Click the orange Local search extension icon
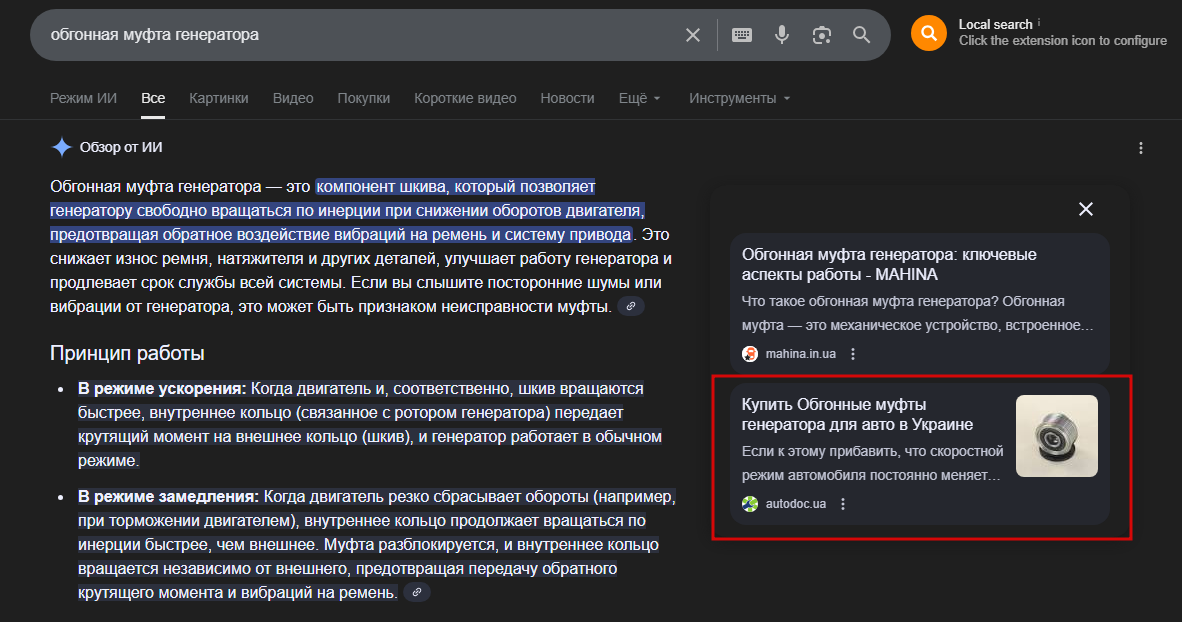 929,33
